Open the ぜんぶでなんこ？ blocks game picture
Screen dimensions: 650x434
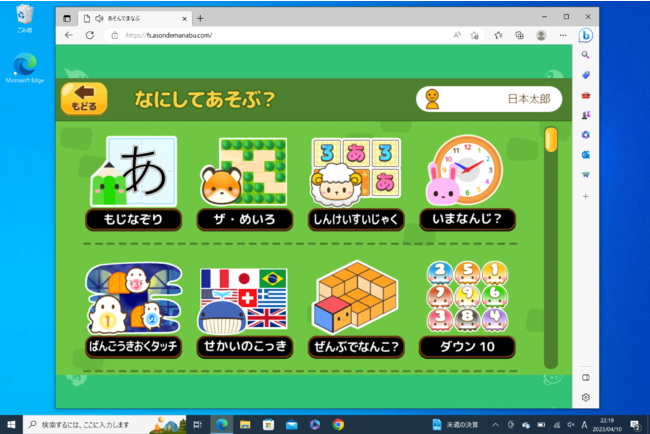pos(356,297)
